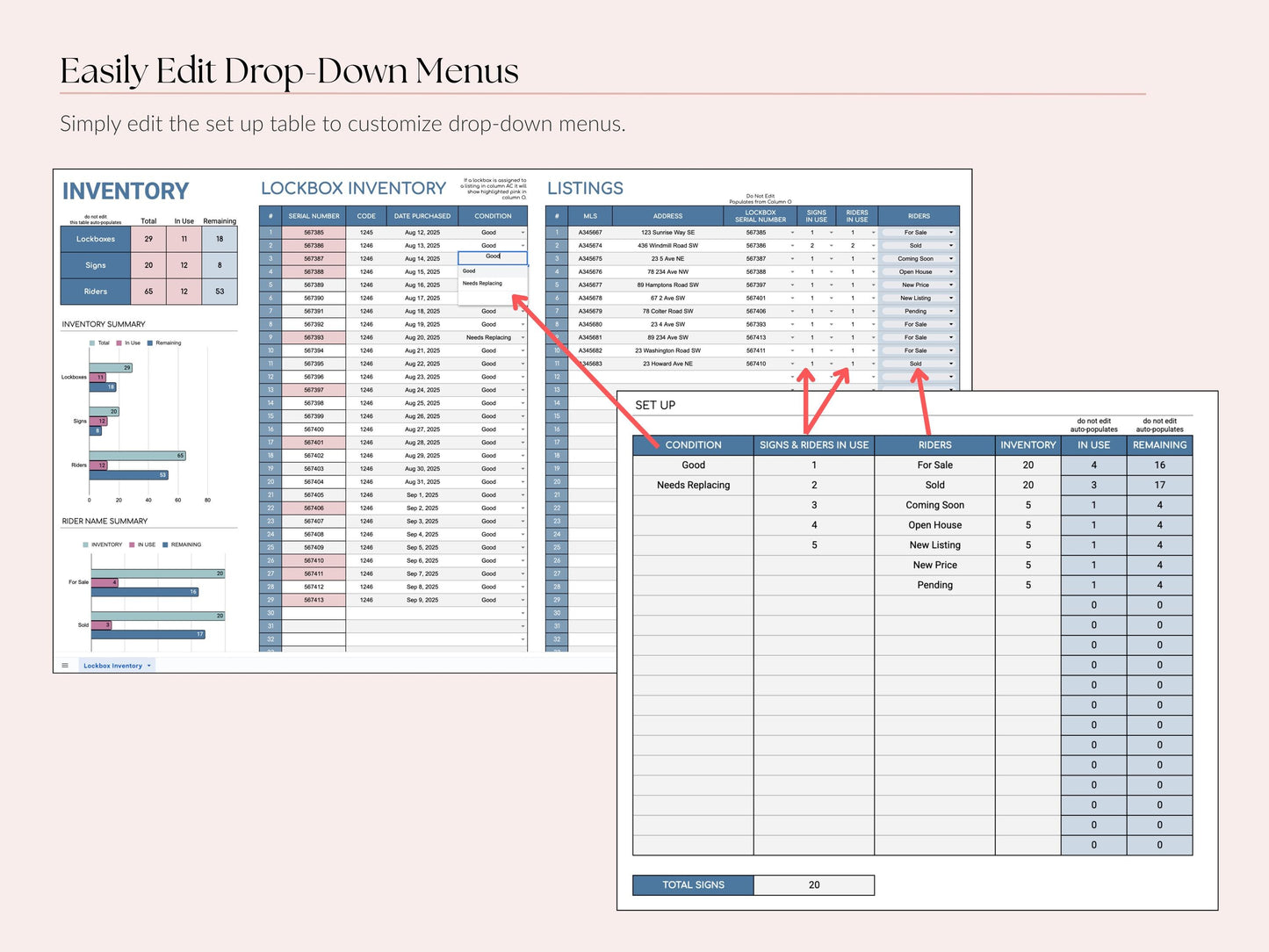Screen dimensions: 1269x952
Task: Select the DATE PURCHASED column header
Action: [x=422, y=216]
